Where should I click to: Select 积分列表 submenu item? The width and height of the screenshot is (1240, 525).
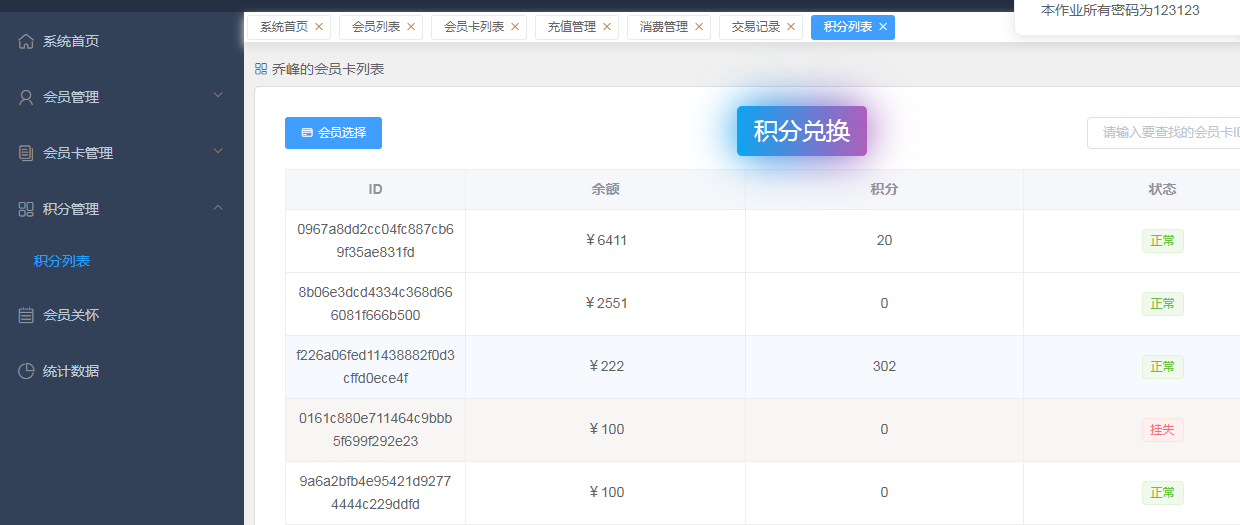point(122,261)
